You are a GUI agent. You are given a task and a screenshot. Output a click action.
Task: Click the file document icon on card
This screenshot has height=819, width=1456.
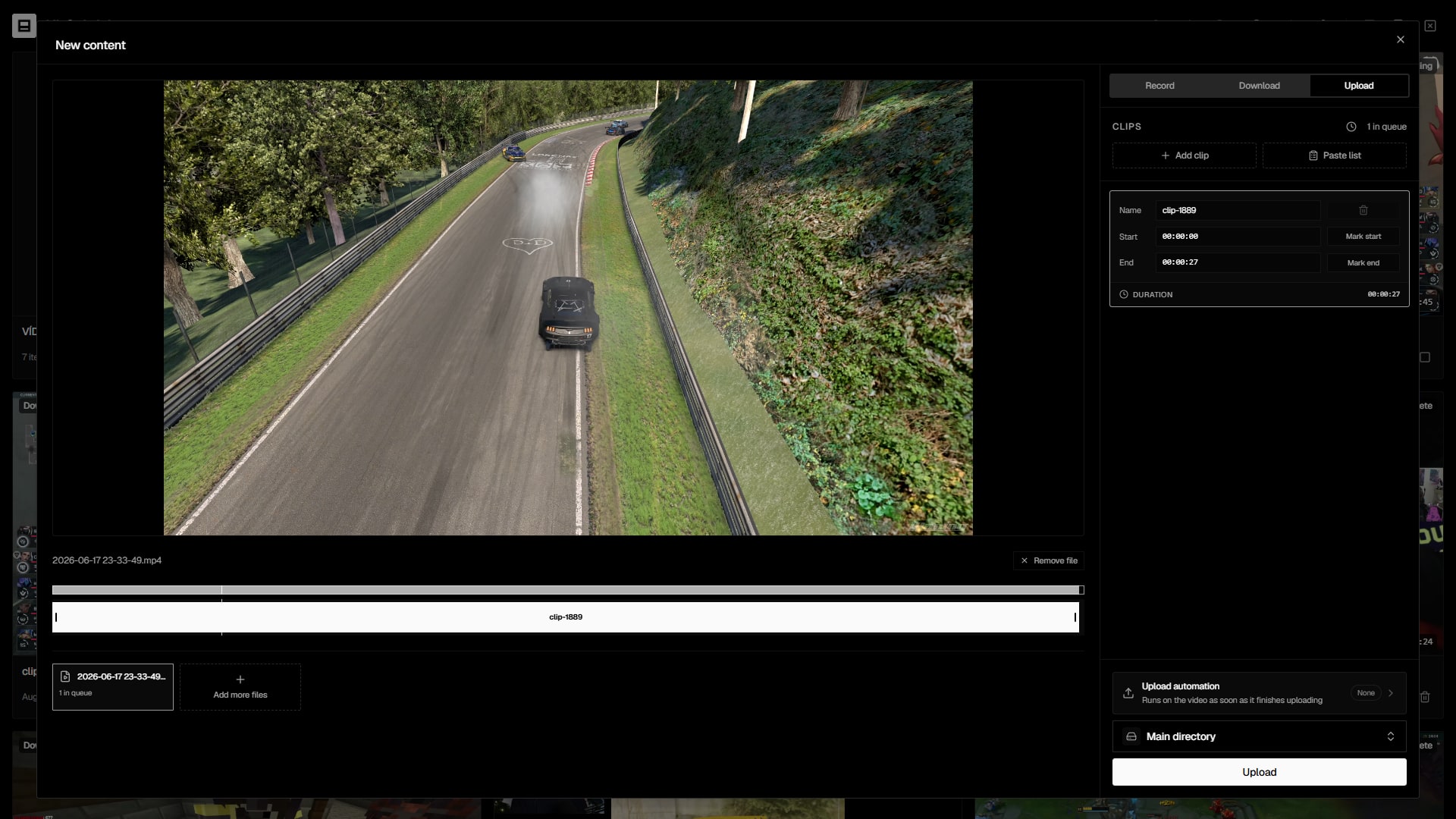click(65, 676)
